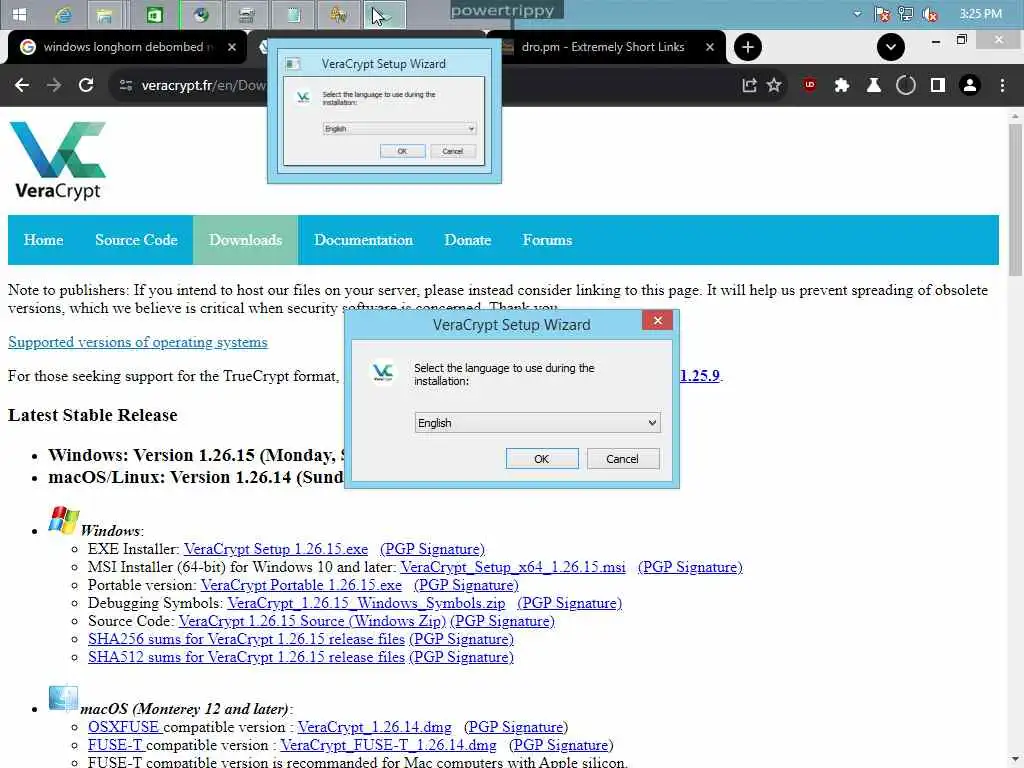Viewport: 1024px width, 768px height.
Task: Open the profile avatar menu
Action: (970, 85)
